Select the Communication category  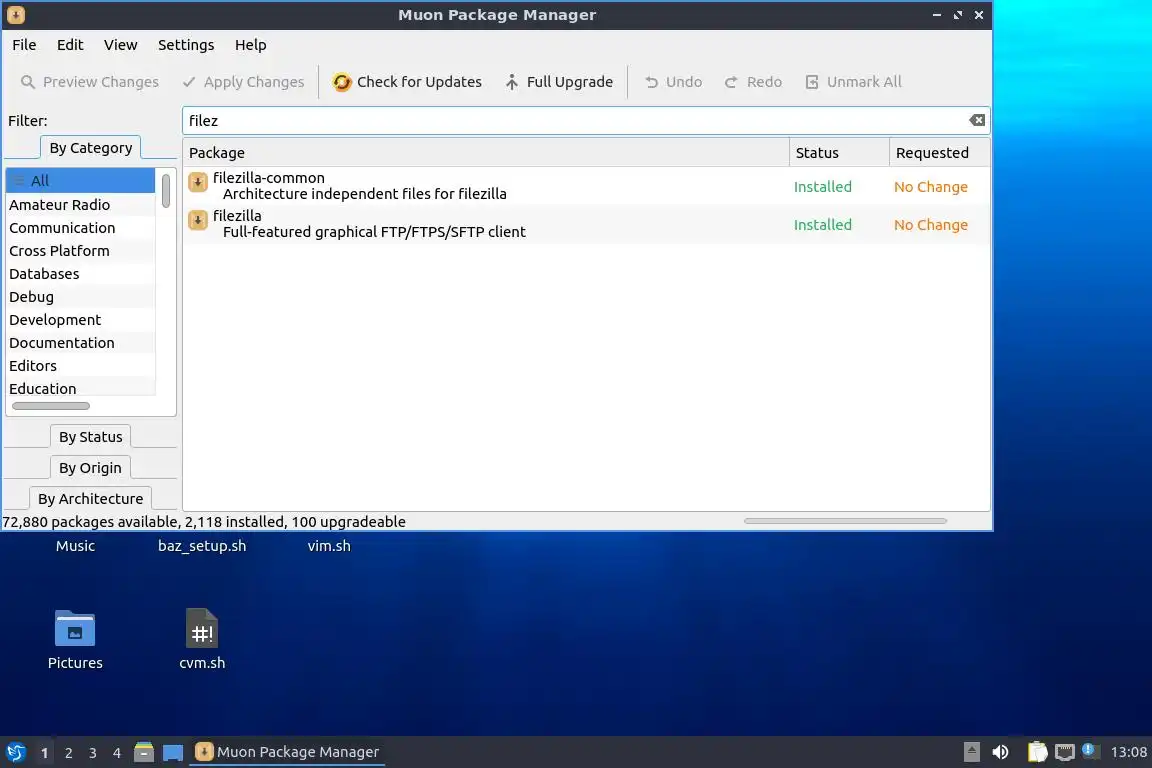coord(81,228)
